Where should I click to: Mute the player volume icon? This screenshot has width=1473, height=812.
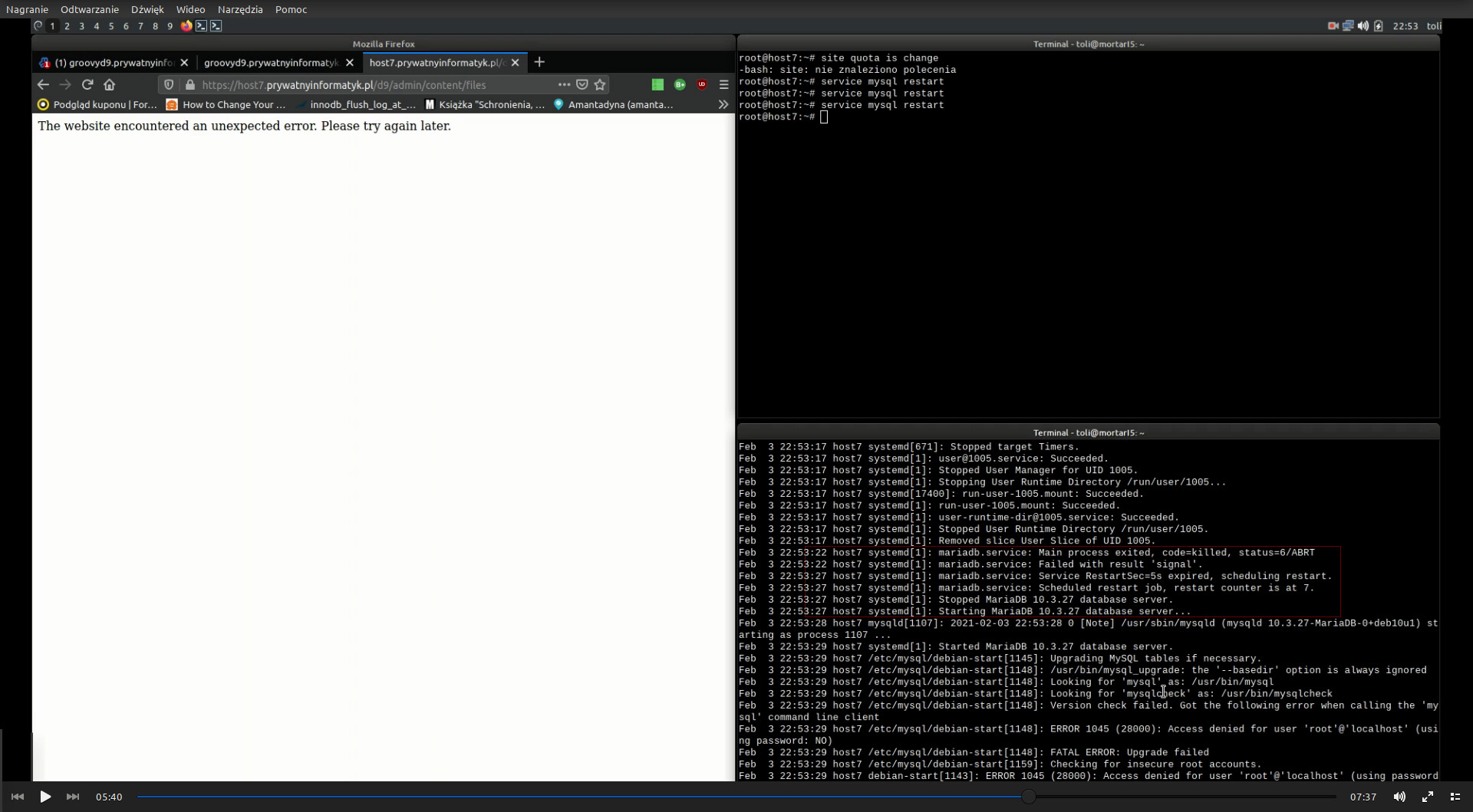[x=1399, y=797]
